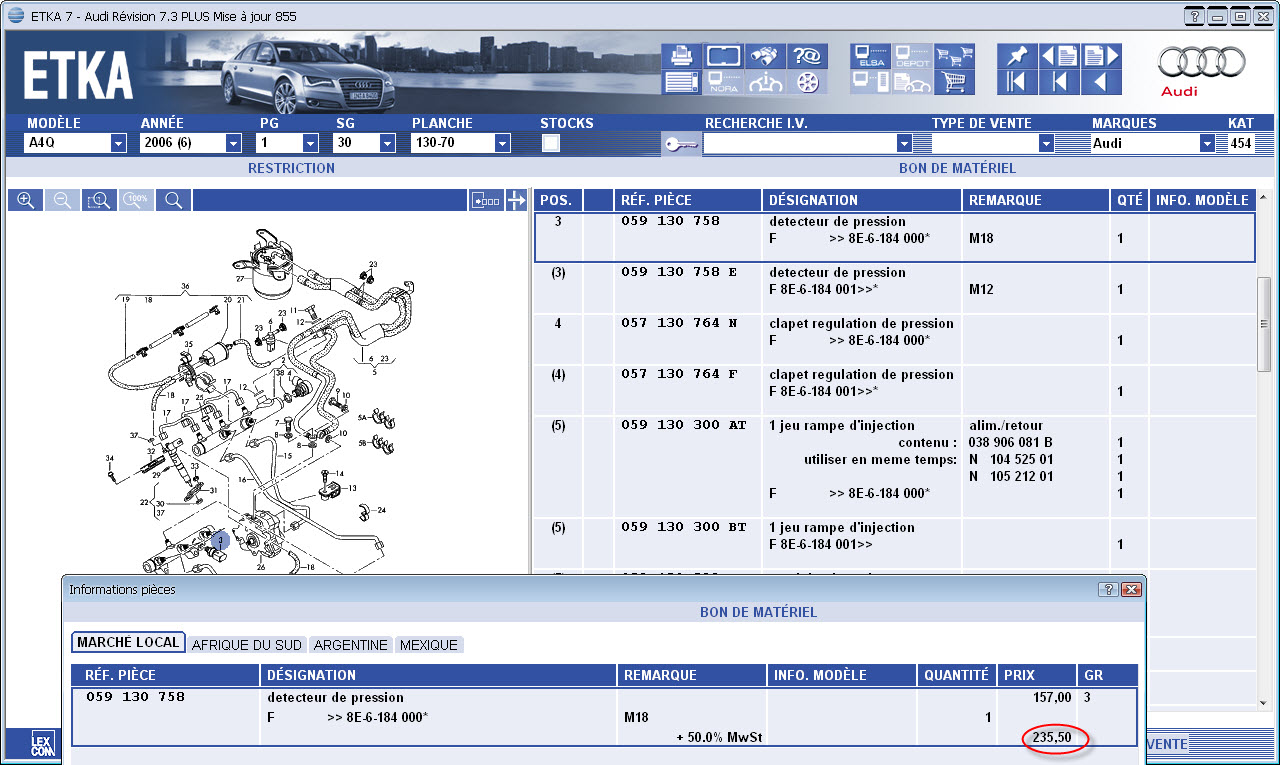Click the ?@ help icon
Viewport: 1280px width, 765px height.
click(x=805, y=56)
